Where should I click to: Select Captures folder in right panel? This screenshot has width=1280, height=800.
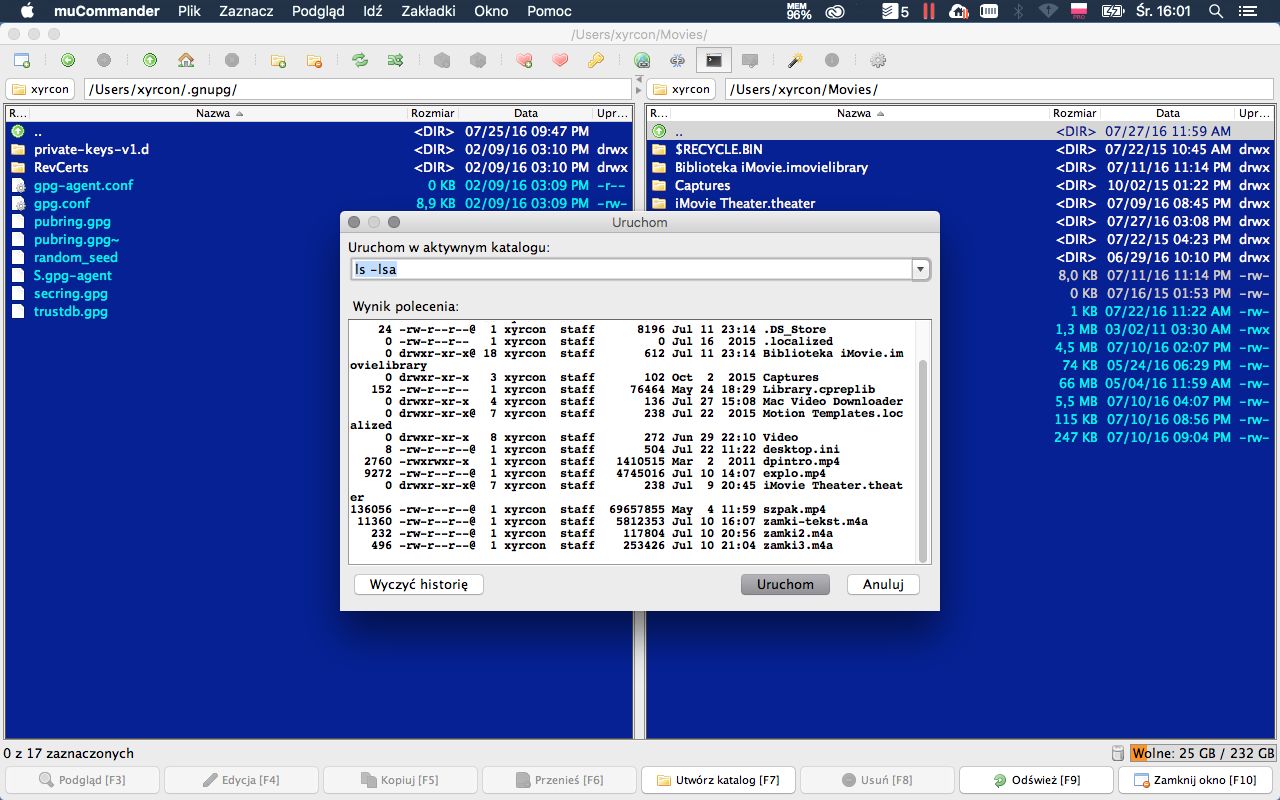tap(702, 185)
